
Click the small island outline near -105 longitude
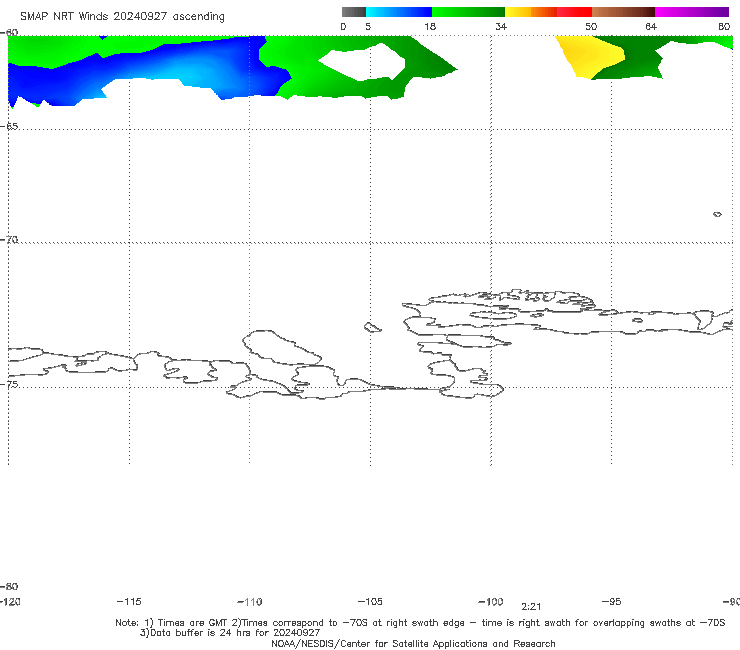[372, 327]
